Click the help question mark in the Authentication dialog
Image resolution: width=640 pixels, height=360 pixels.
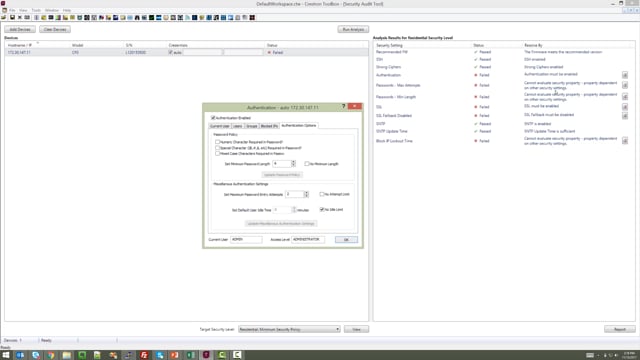click(343, 106)
